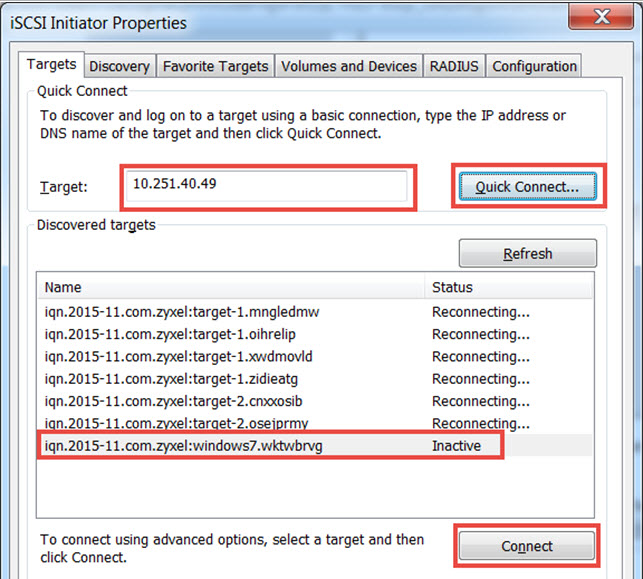This screenshot has height=579, width=643.
Task: Refresh the discovered targets list
Action: coord(527,254)
